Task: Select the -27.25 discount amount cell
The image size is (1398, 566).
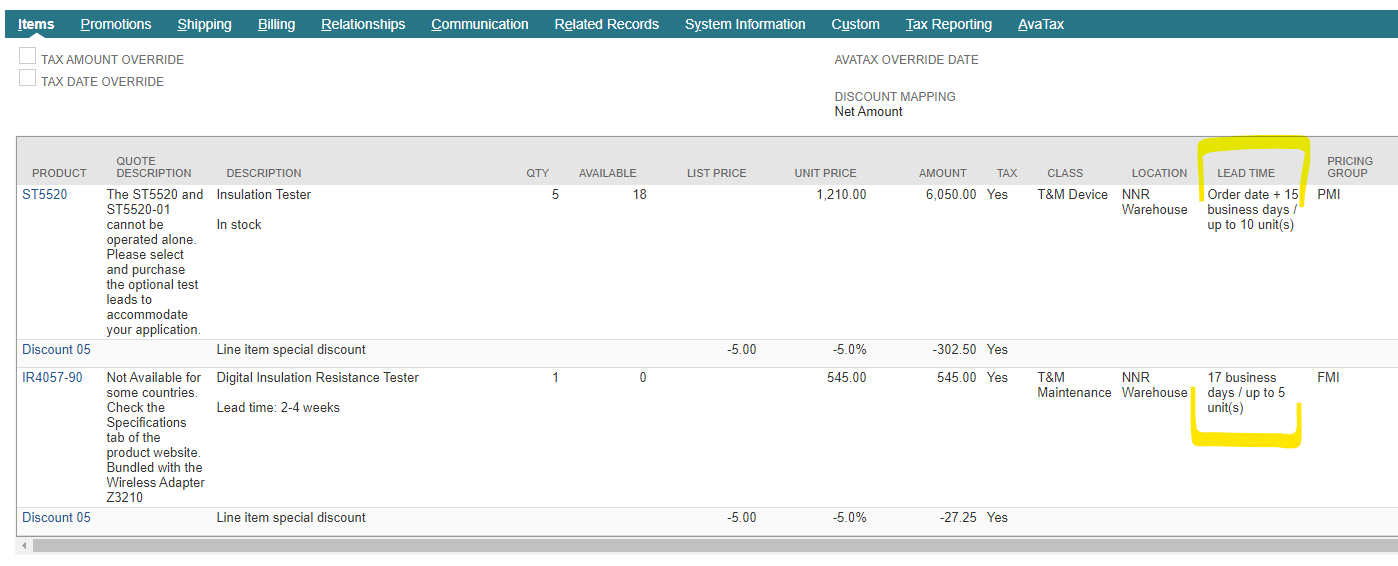Action: pyautogui.click(x=957, y=518)
